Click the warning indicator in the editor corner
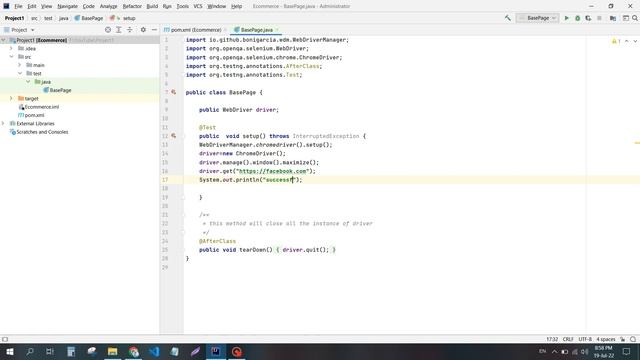 [x=616, y=41]
